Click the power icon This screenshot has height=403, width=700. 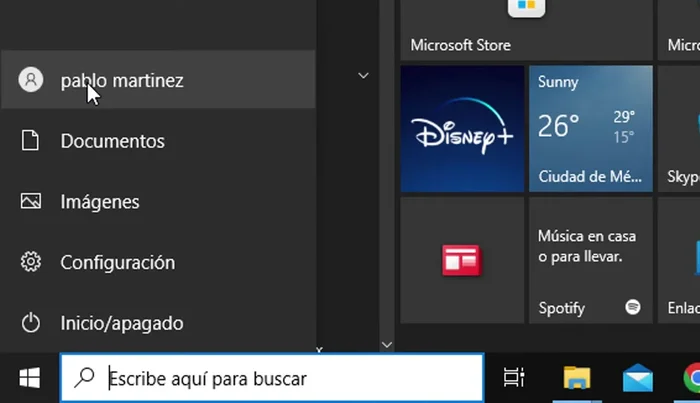tap(31, 323)
